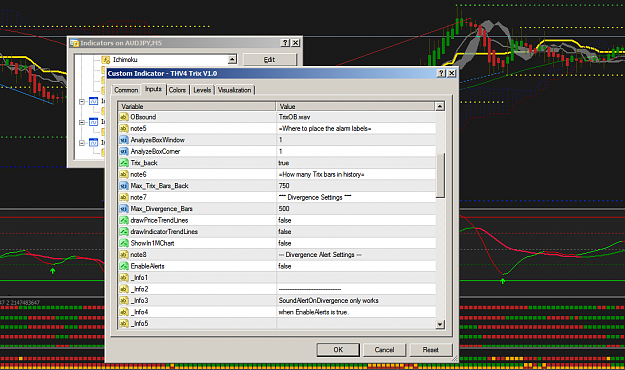Click the note5 variable icon
Viewport: 625px width, 370px height.
click(124, 128)
